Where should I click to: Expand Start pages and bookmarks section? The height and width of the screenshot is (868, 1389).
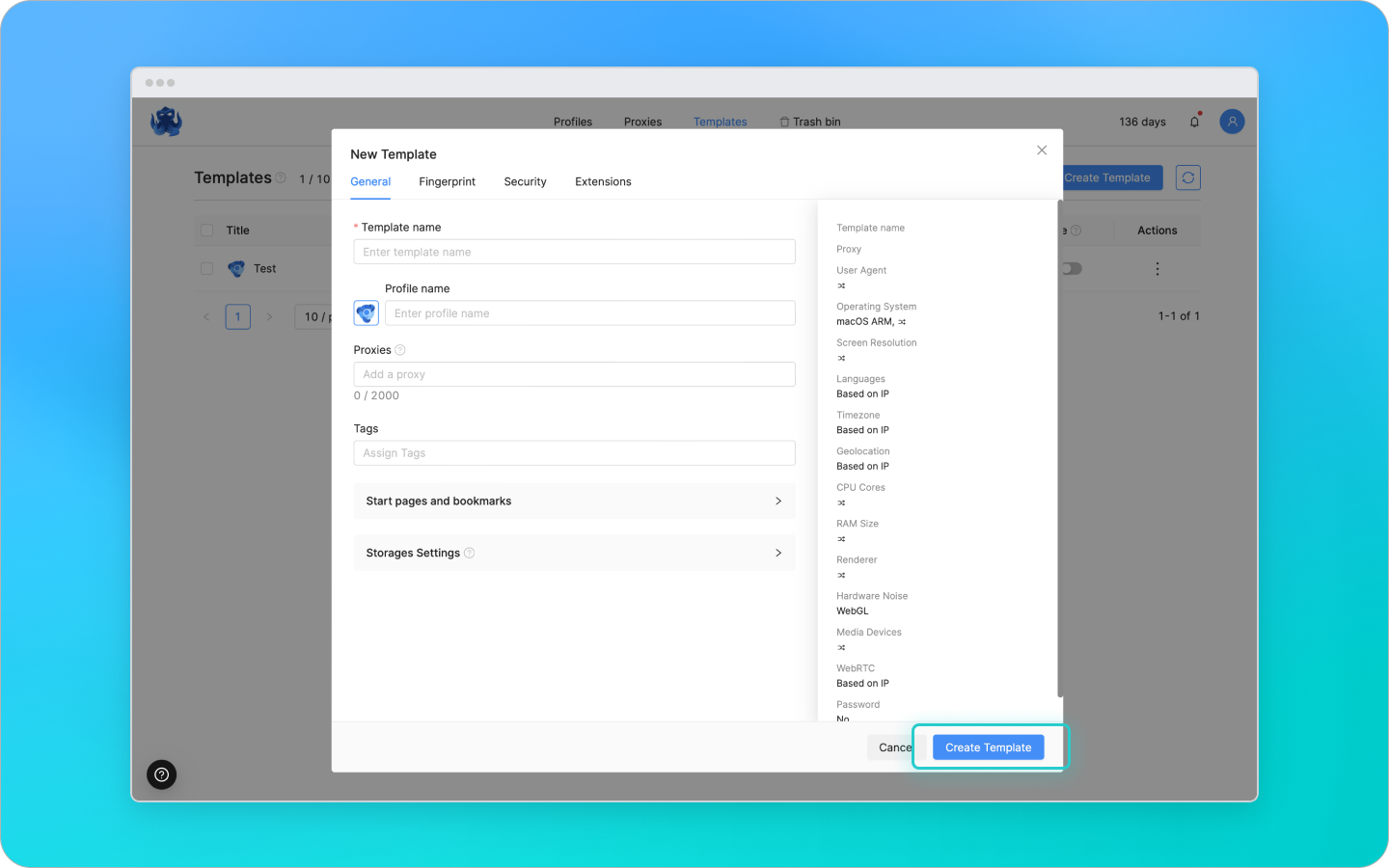(x=574, y=501)
